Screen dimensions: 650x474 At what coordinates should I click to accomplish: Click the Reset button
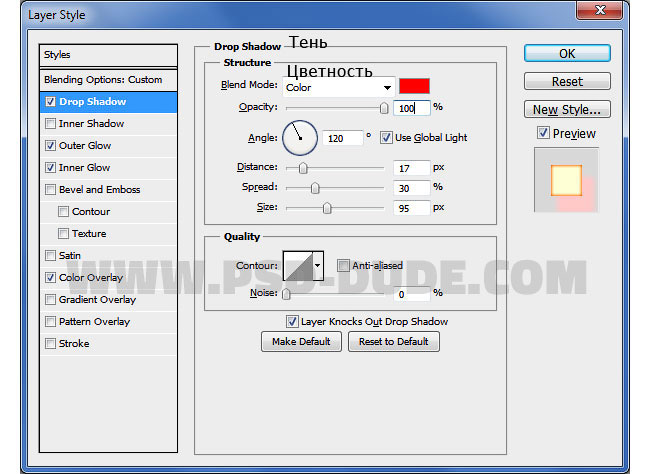(567, 81)
